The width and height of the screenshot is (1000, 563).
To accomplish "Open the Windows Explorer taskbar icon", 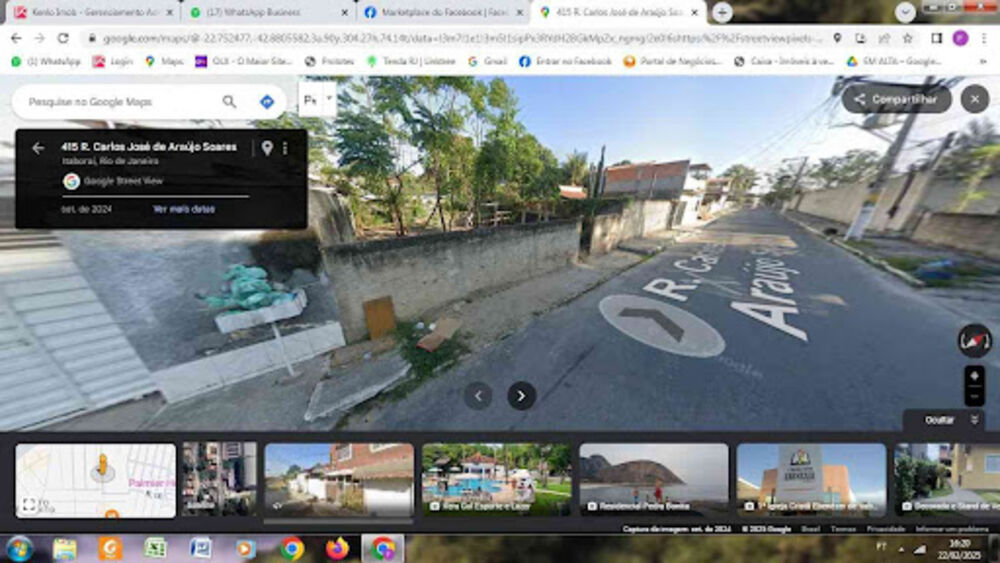I will 64,548.
